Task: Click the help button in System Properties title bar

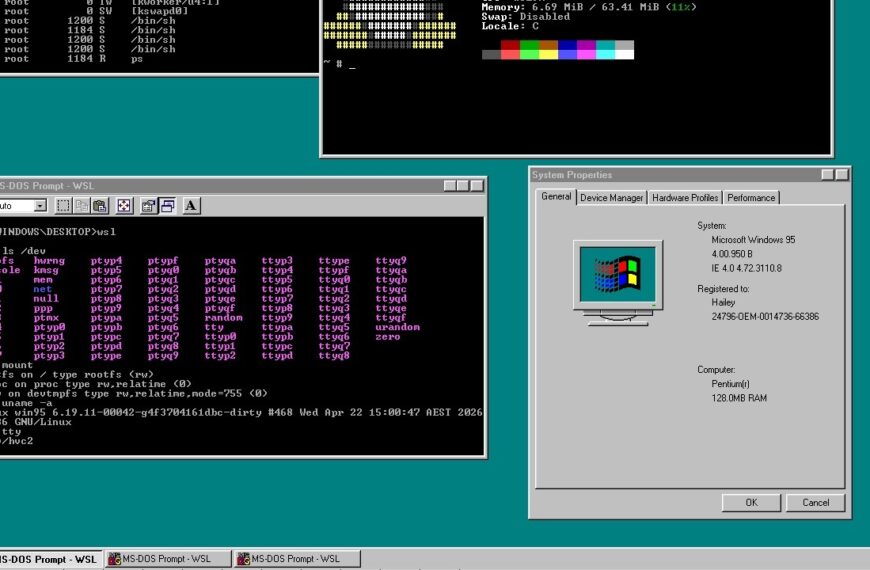Action: click(x=827, y=175)
